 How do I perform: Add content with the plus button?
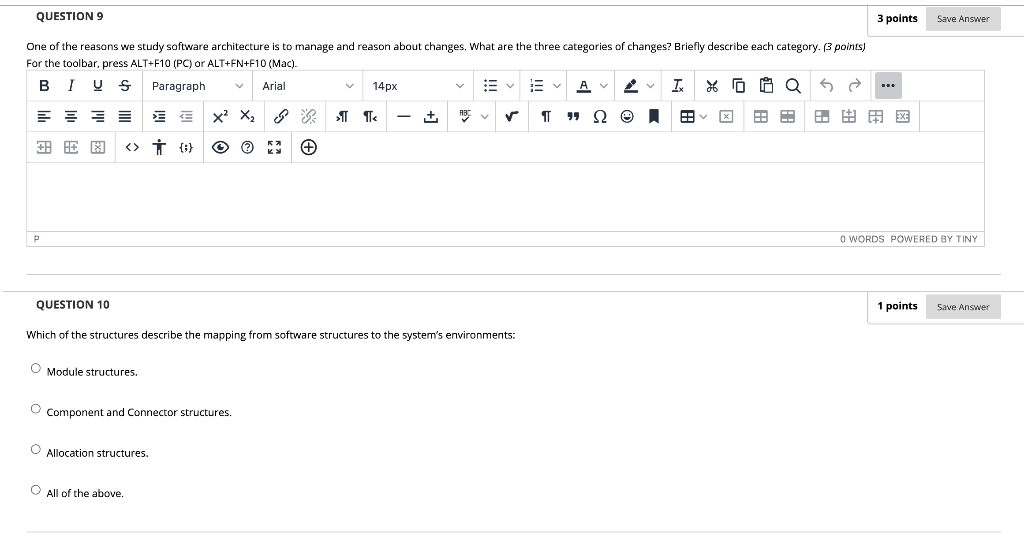click(x=308, y=147)
